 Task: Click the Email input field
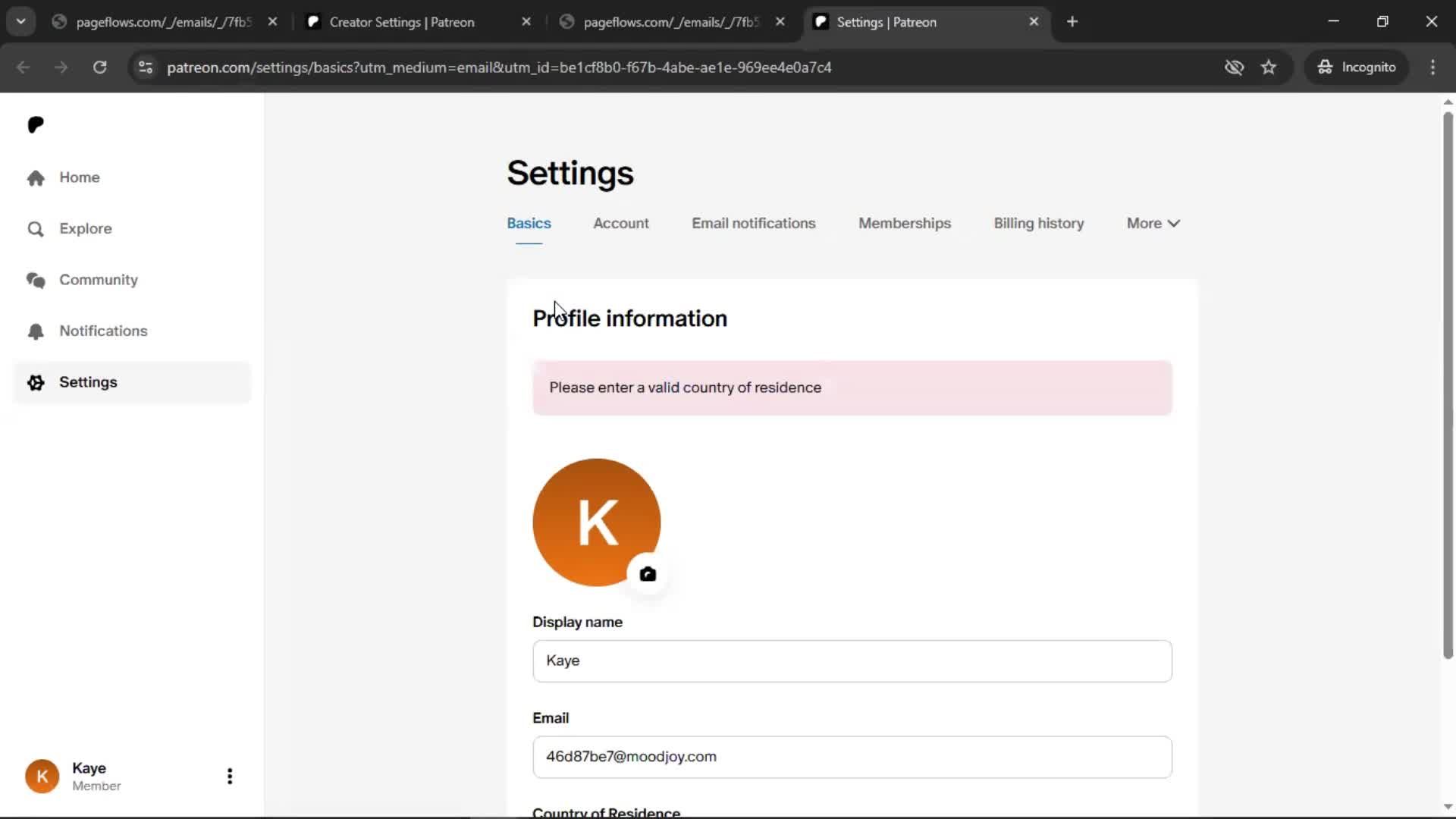click(852, 757)
